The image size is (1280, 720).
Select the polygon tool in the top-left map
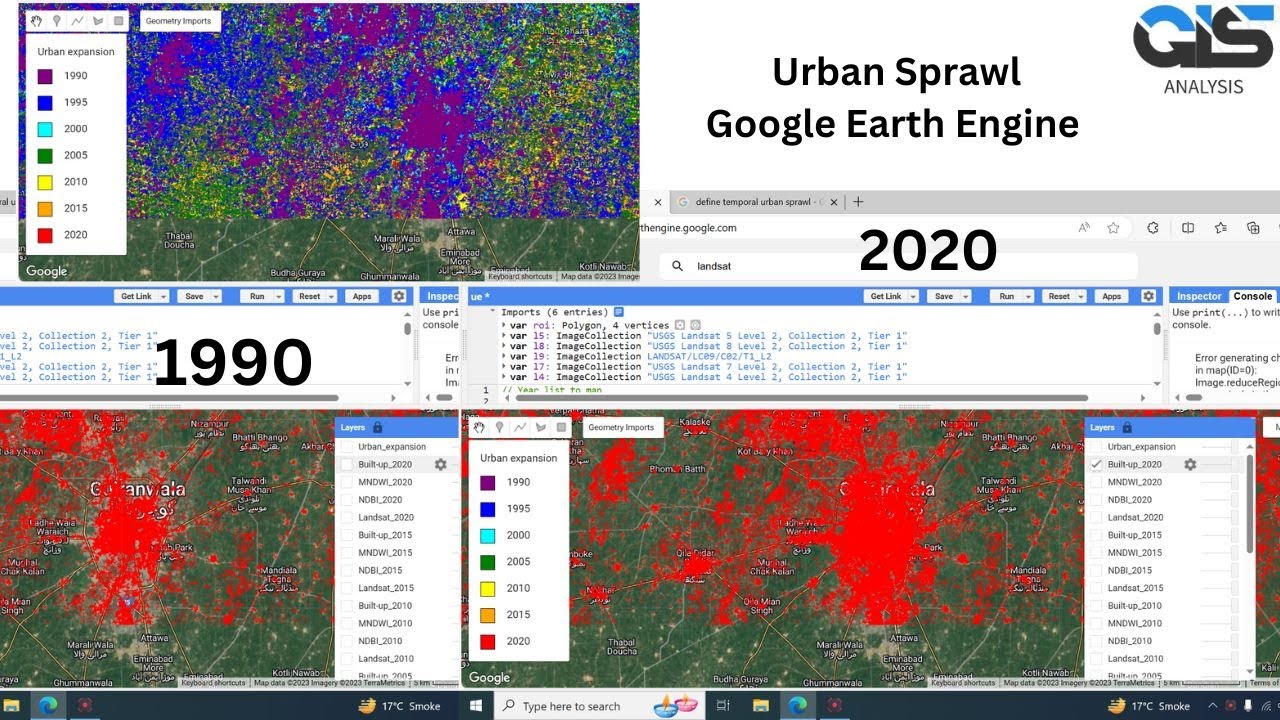coord(98,20)
